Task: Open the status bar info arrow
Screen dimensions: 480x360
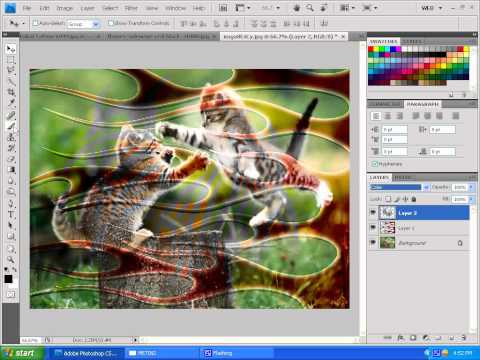Action: pos(135,340)
